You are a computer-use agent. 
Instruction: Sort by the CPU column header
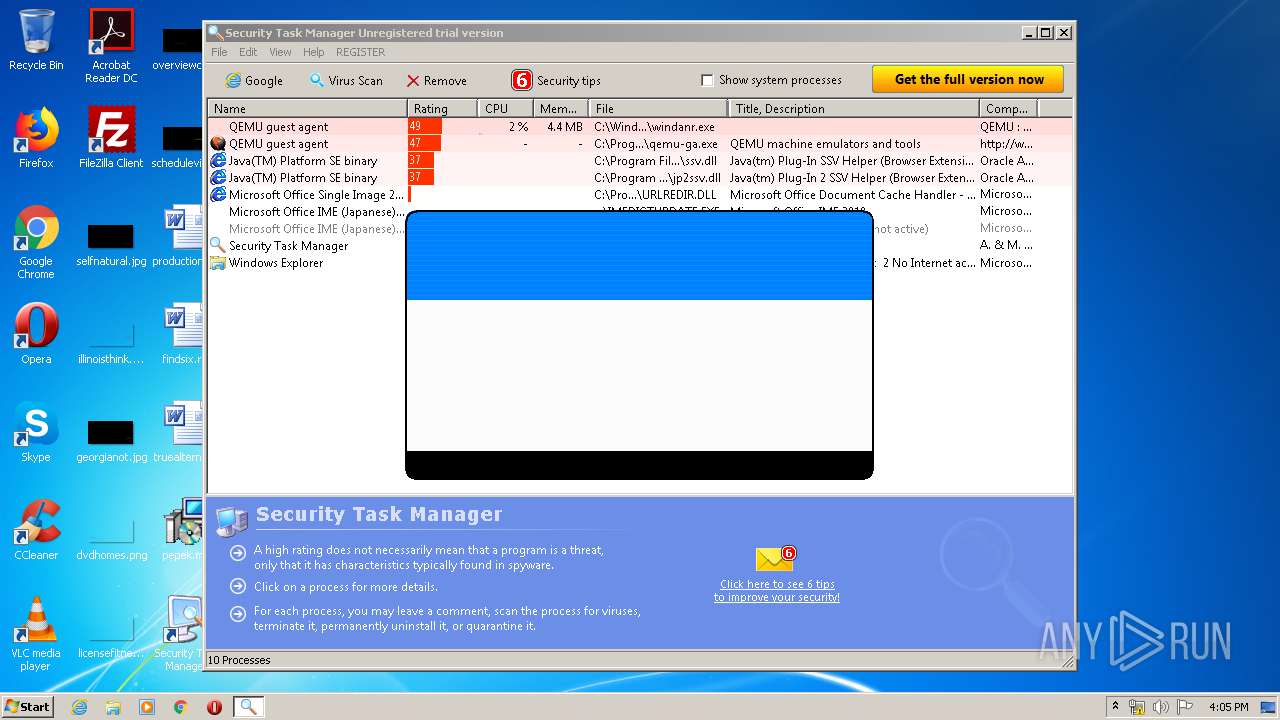(x=505, y=108)
